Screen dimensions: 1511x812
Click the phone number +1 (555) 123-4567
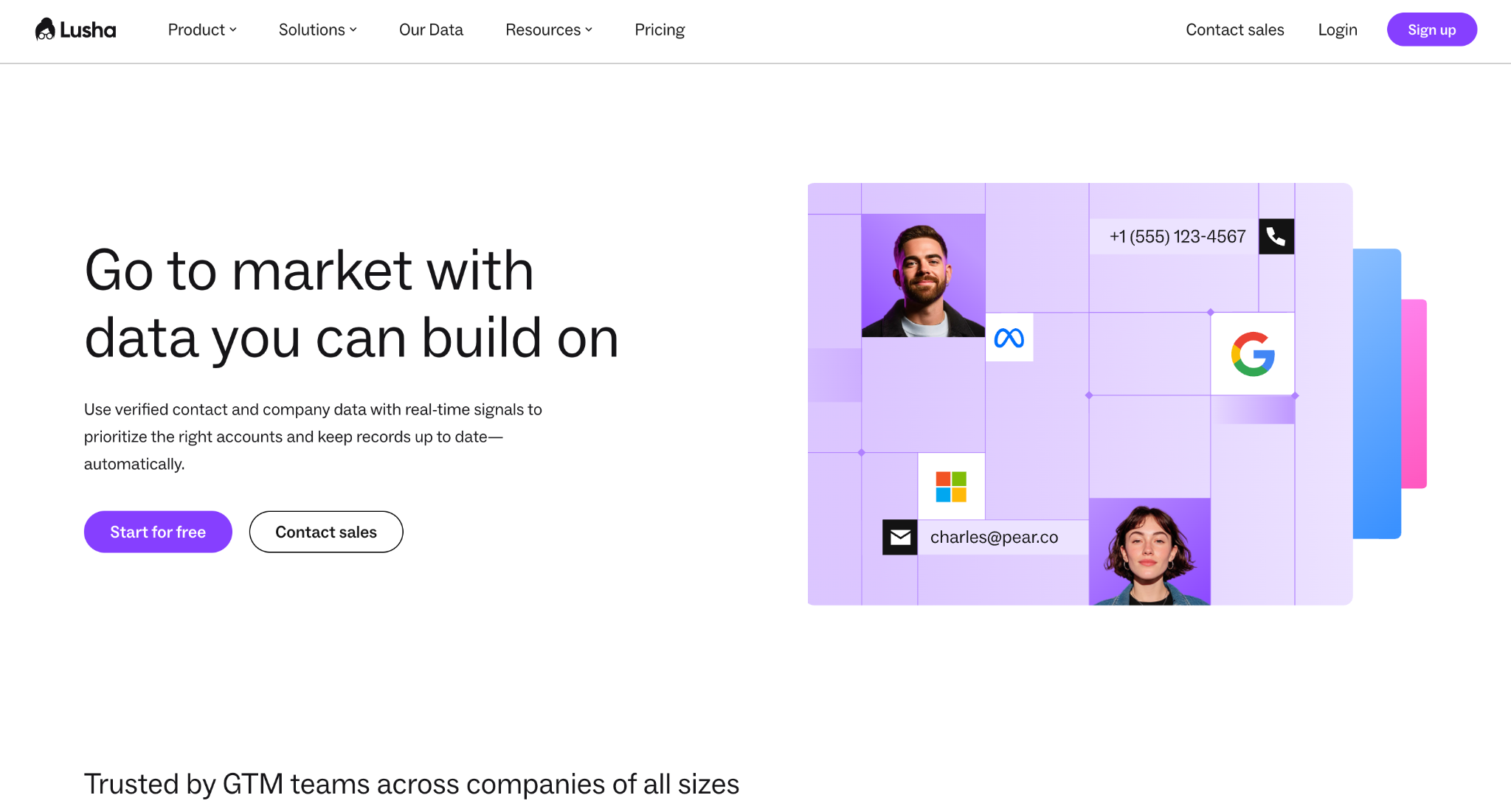(x=1178, y=237)
